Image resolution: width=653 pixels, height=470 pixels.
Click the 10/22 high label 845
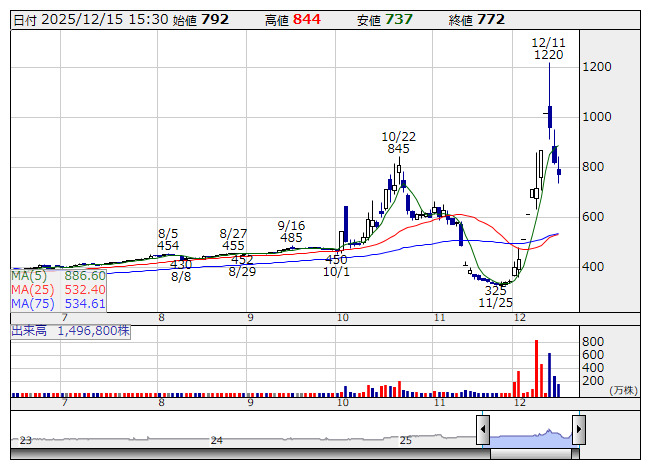click(x=398, y=148)
